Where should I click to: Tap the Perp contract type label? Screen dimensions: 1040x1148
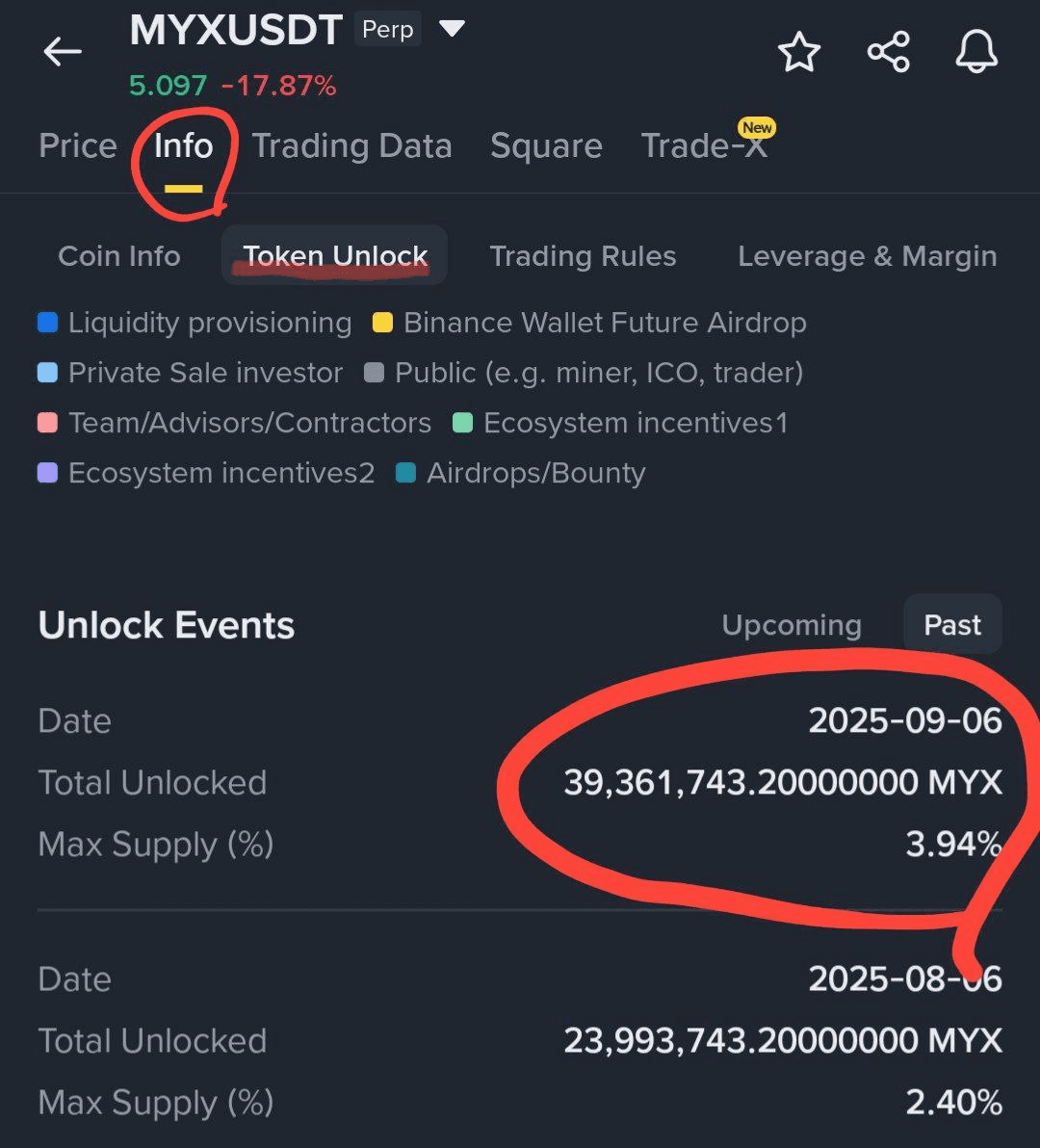tap(387, 30)
